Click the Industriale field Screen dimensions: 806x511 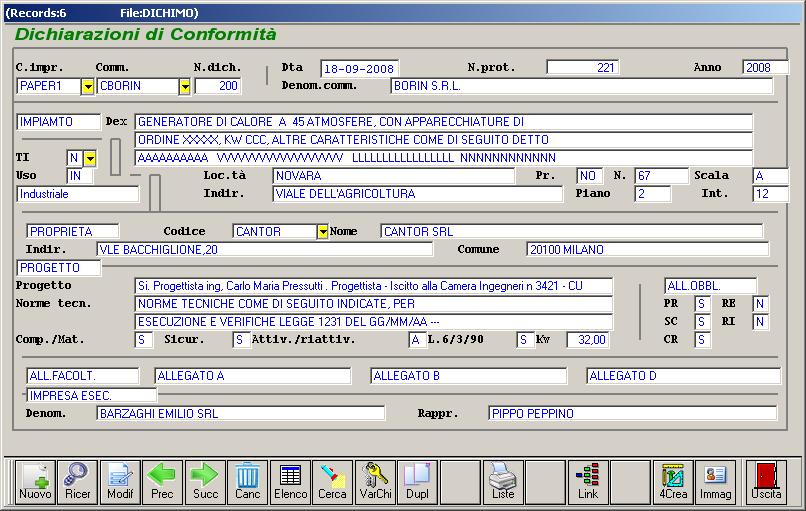[78, 194]
